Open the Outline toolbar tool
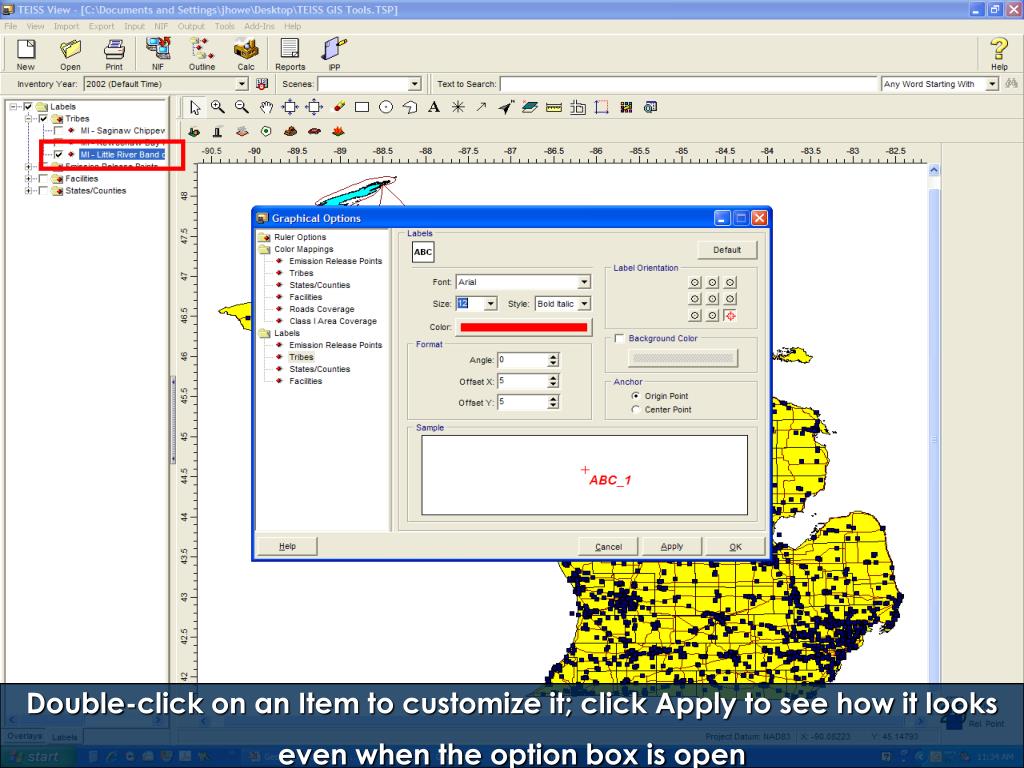Screen dimensions: 1024x768 [x=202, y=54]
